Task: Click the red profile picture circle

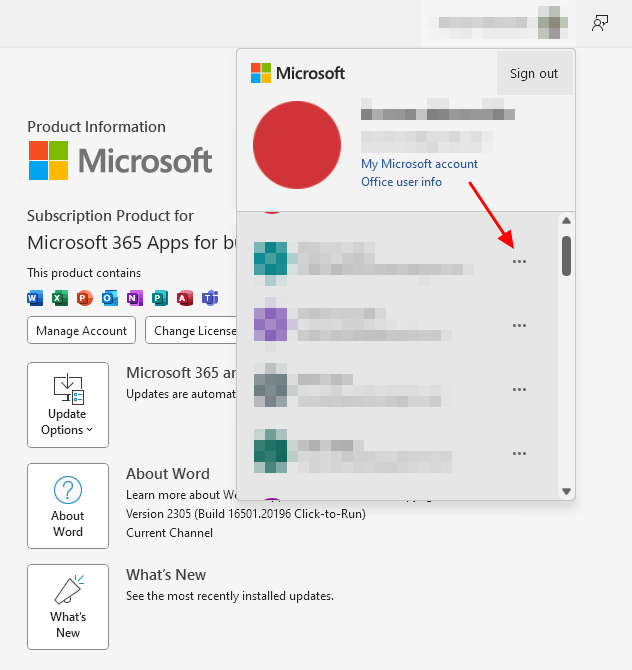Action: click(297, 145)
